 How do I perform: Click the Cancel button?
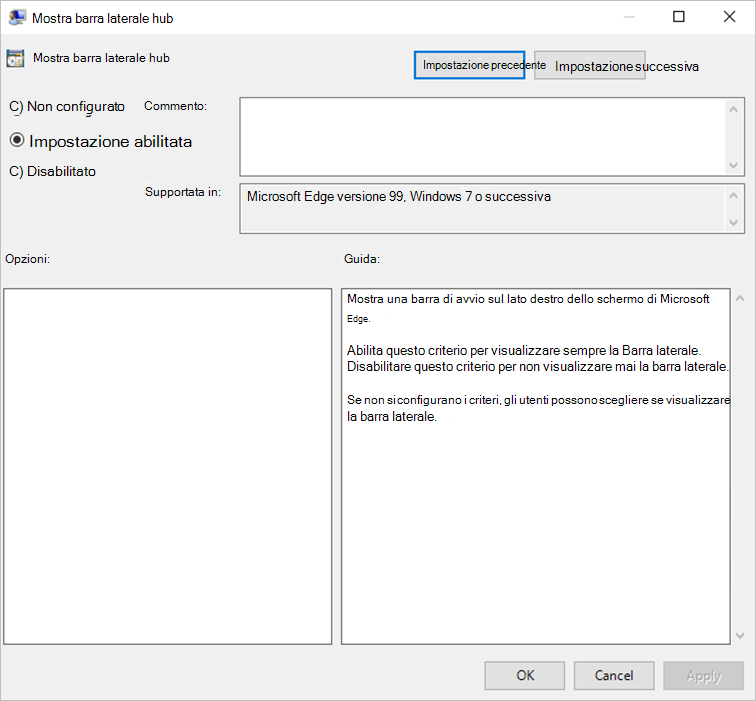click(614, 675)
